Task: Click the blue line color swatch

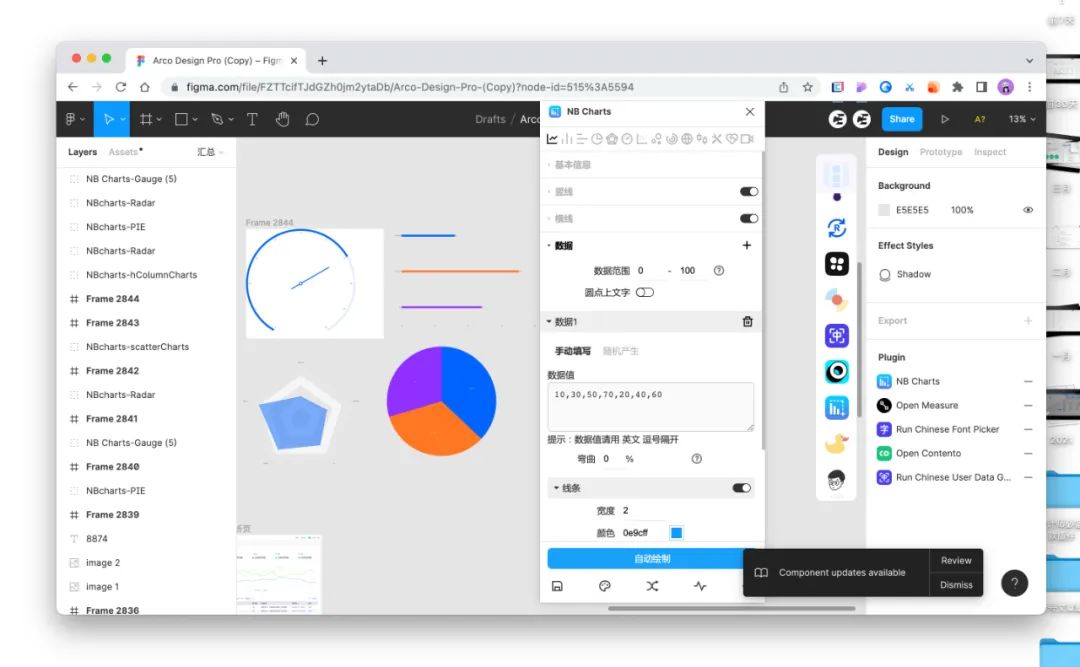Action: pyautogui.click(x=676, y=533)
